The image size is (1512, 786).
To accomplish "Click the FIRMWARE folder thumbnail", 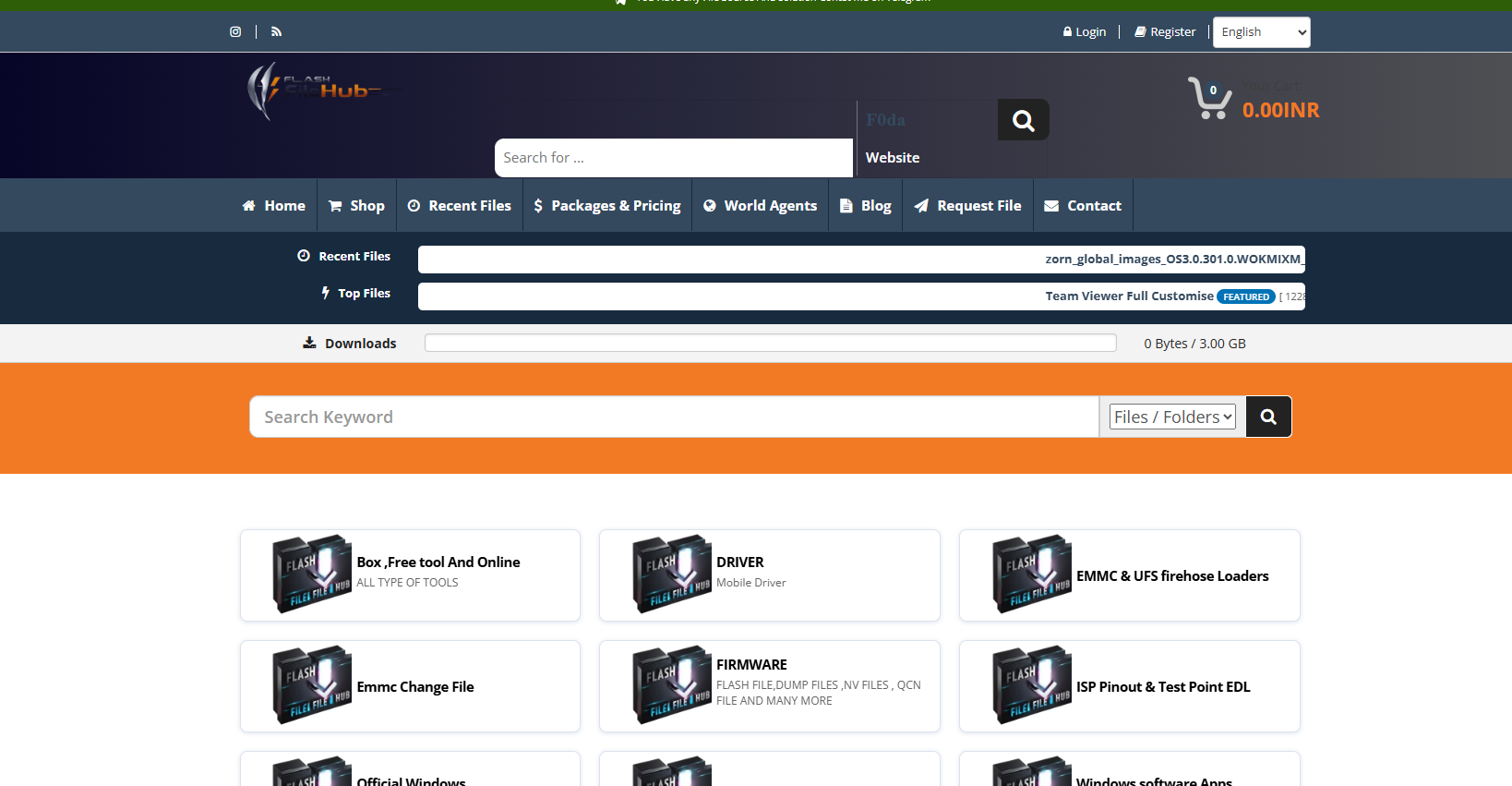I will coord(672,684).
